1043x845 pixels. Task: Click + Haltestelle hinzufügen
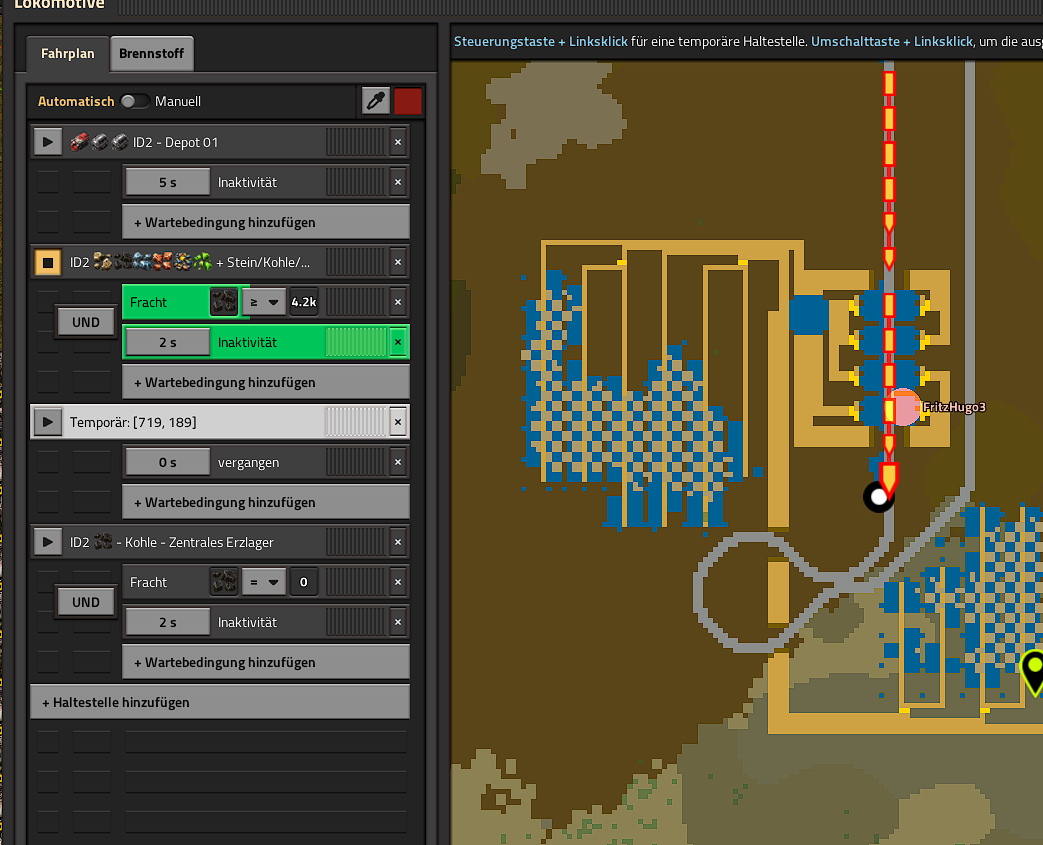pyautogui.click(x=220, y=703)
